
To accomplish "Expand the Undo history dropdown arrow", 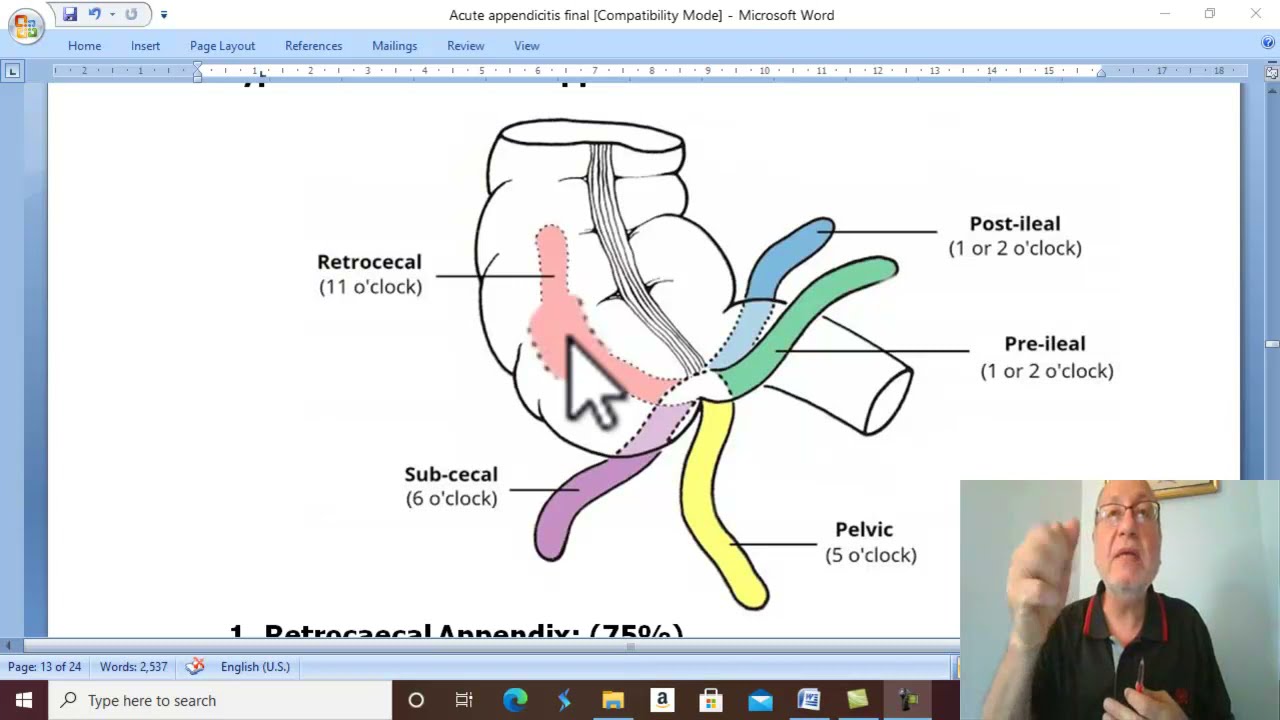I will tap(111, 14).
